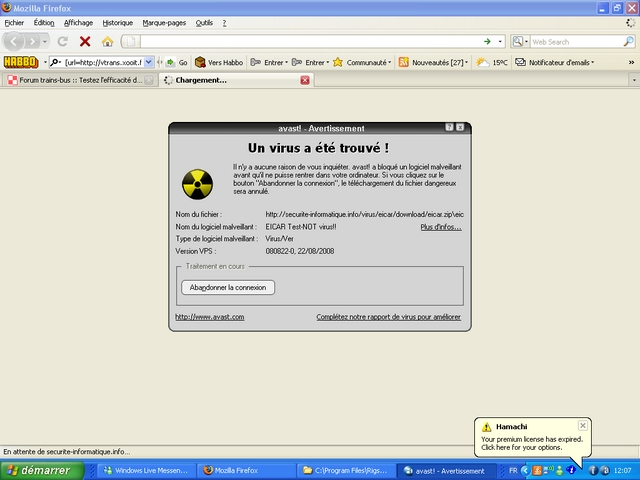This screenshot has height=480, width=640.
Task: Switch to Windows Live Messenger taskbar item
Action: (x=147, y=471)
